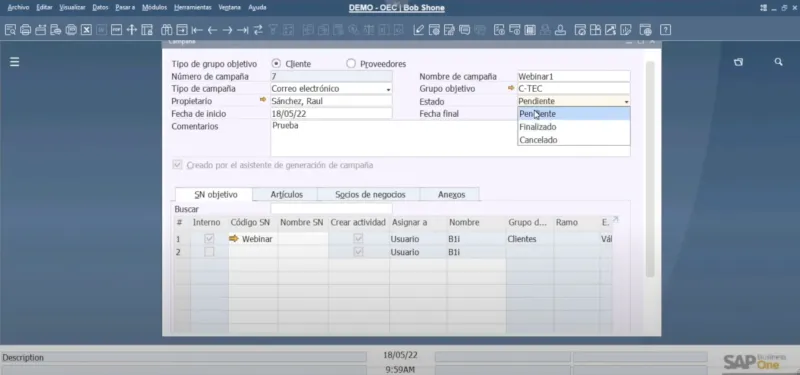This screenshot has width=800, height=375.
Task: Click the chat bubbles toolbar icon
Action: [464, 30]
